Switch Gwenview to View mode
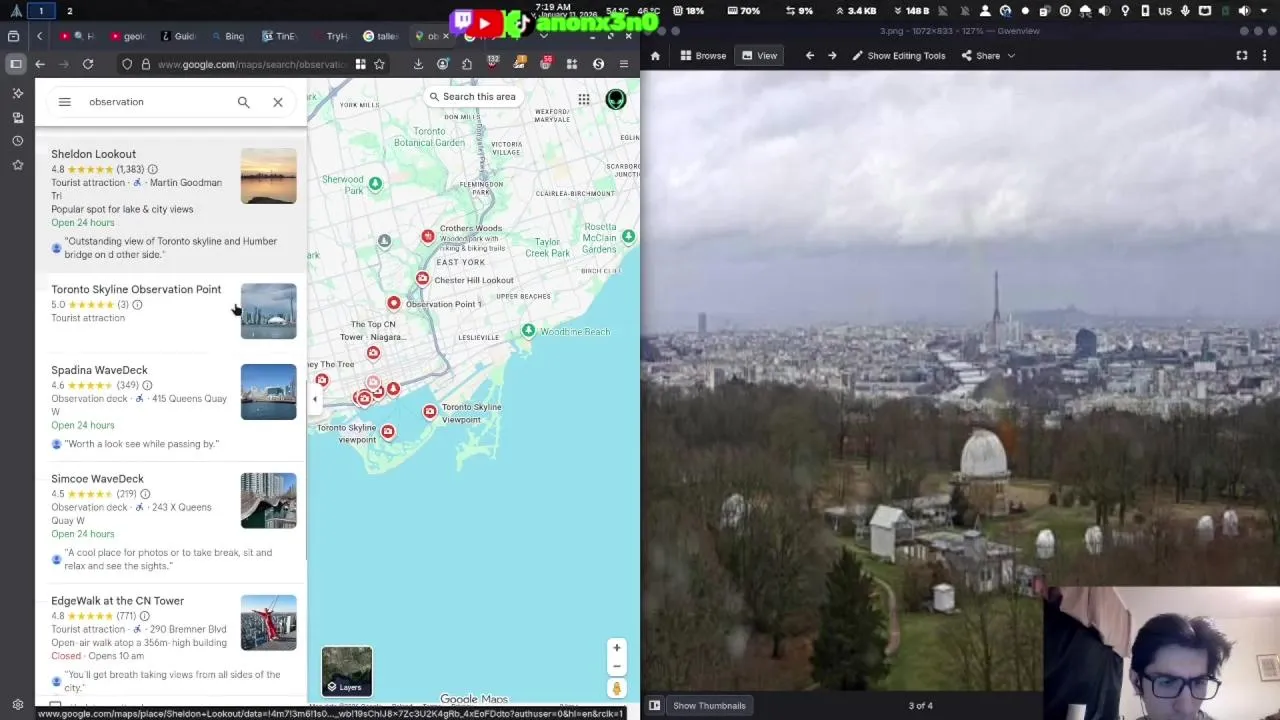This screenshot has width=1280, height=720. pos(759,56)
